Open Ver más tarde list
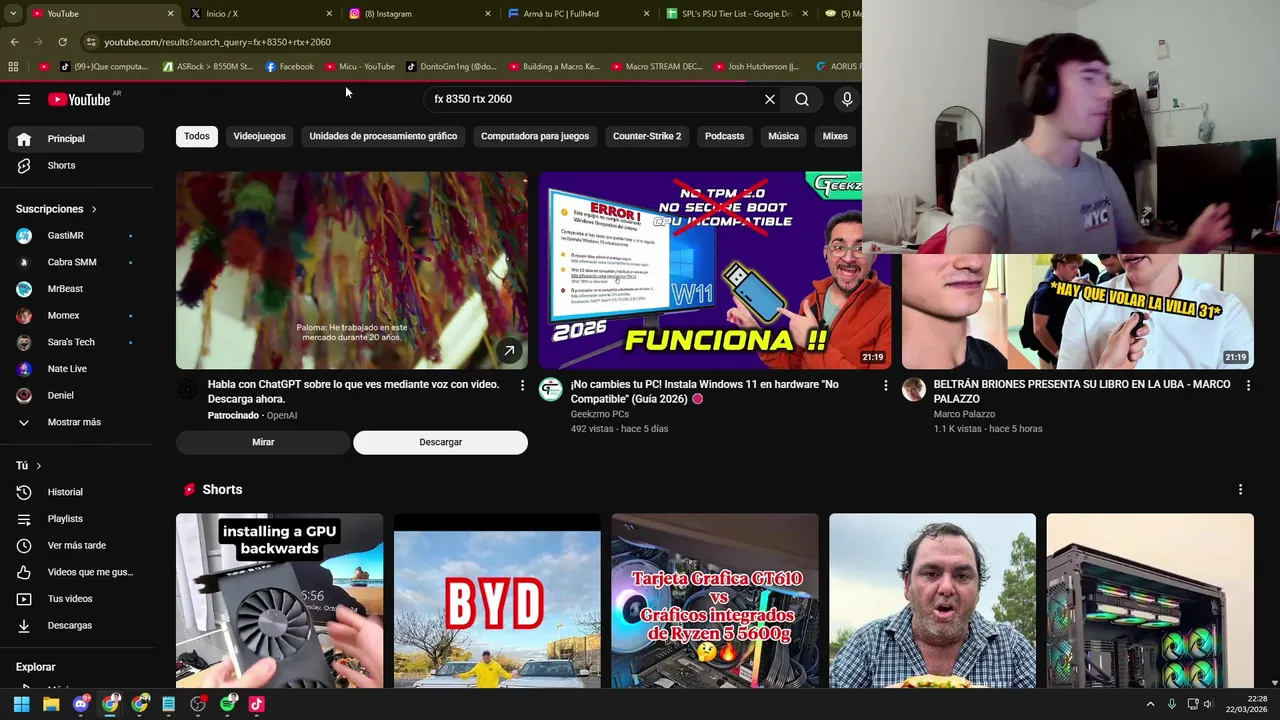 point(76,545)
